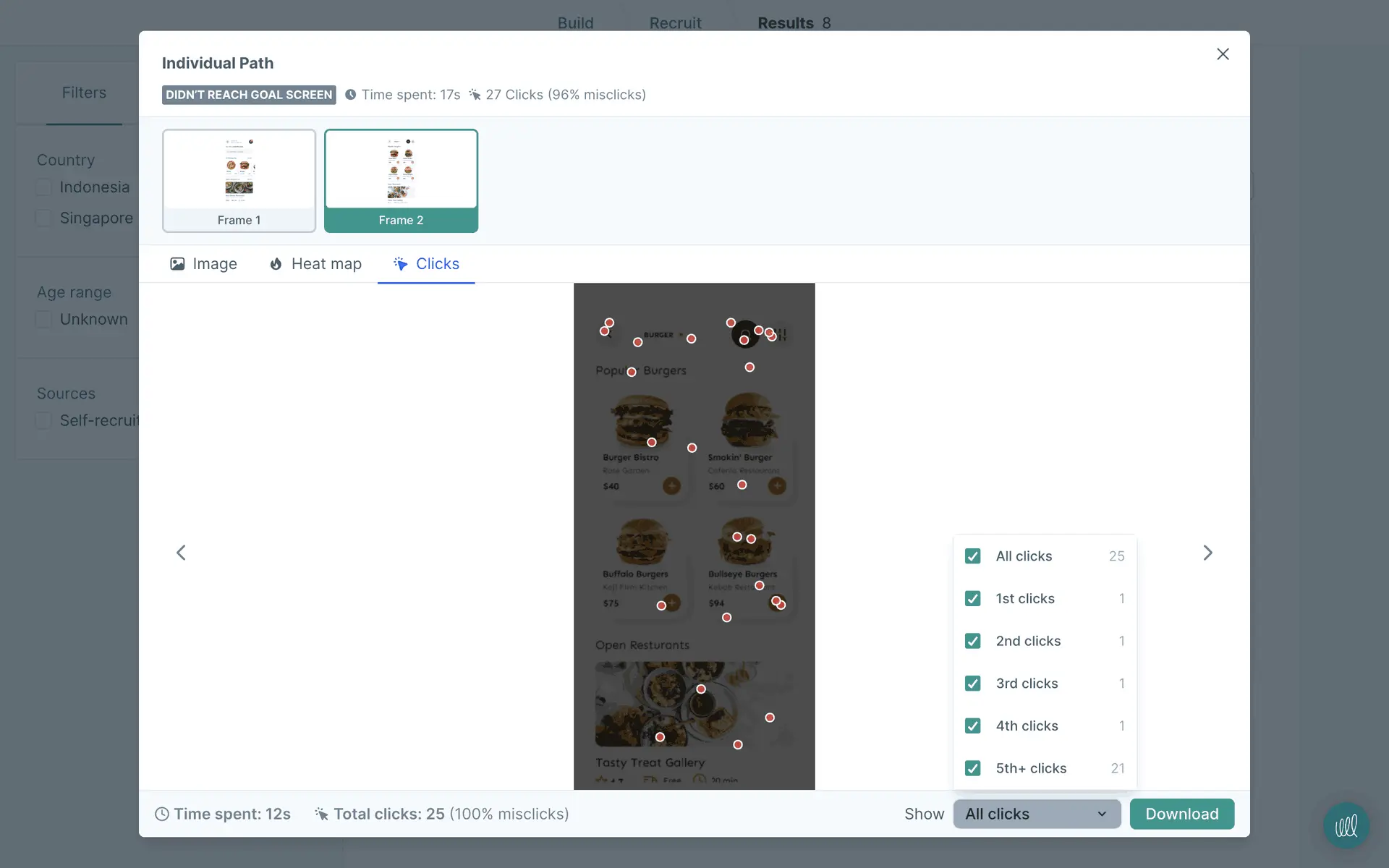Click the previous arrow chevron
1389x868 pixels.
(181, 553)
